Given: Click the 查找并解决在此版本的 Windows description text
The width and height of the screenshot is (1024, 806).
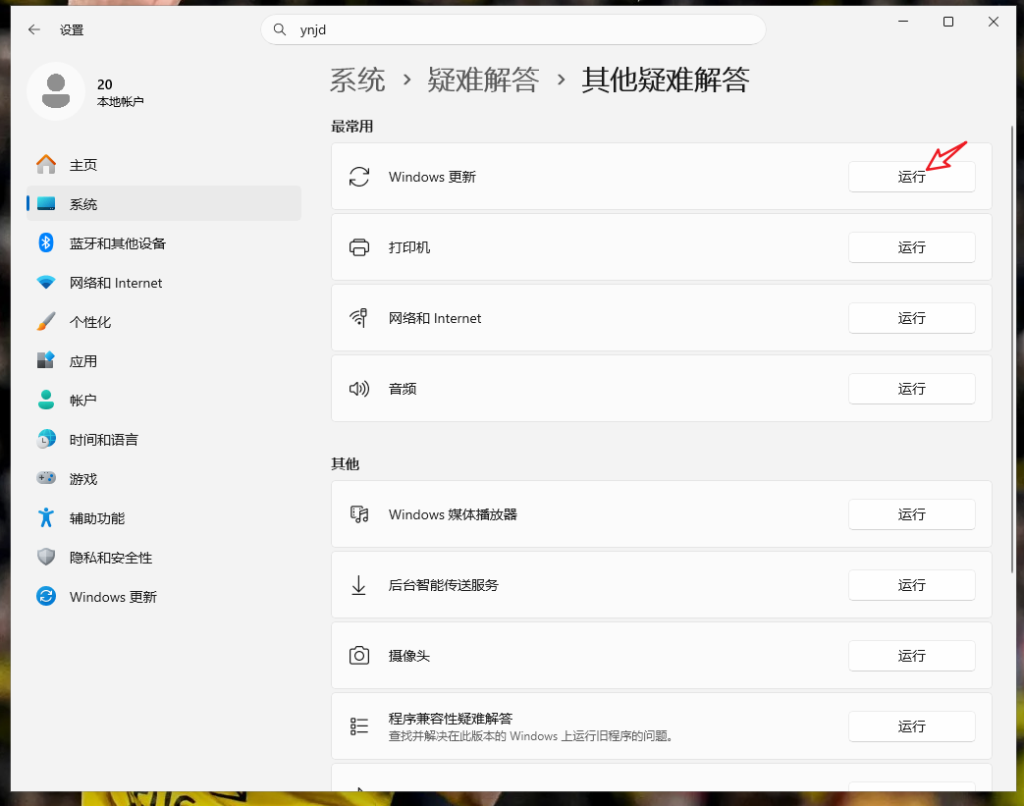Looking at the screenshot, I should 530,736.
